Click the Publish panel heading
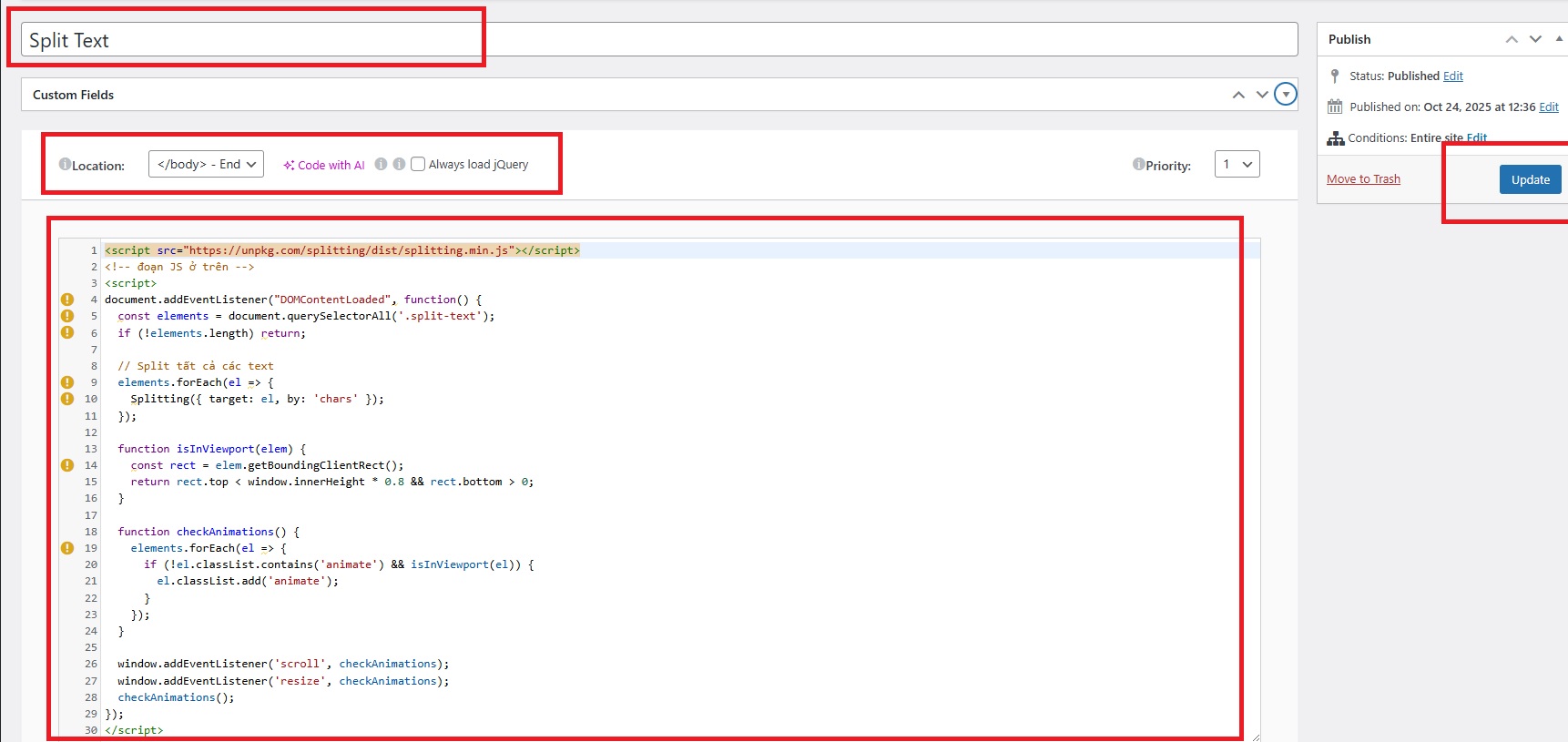This screenshot has width=1568, height=742. pyautogui.click(x=1349, y=39)
